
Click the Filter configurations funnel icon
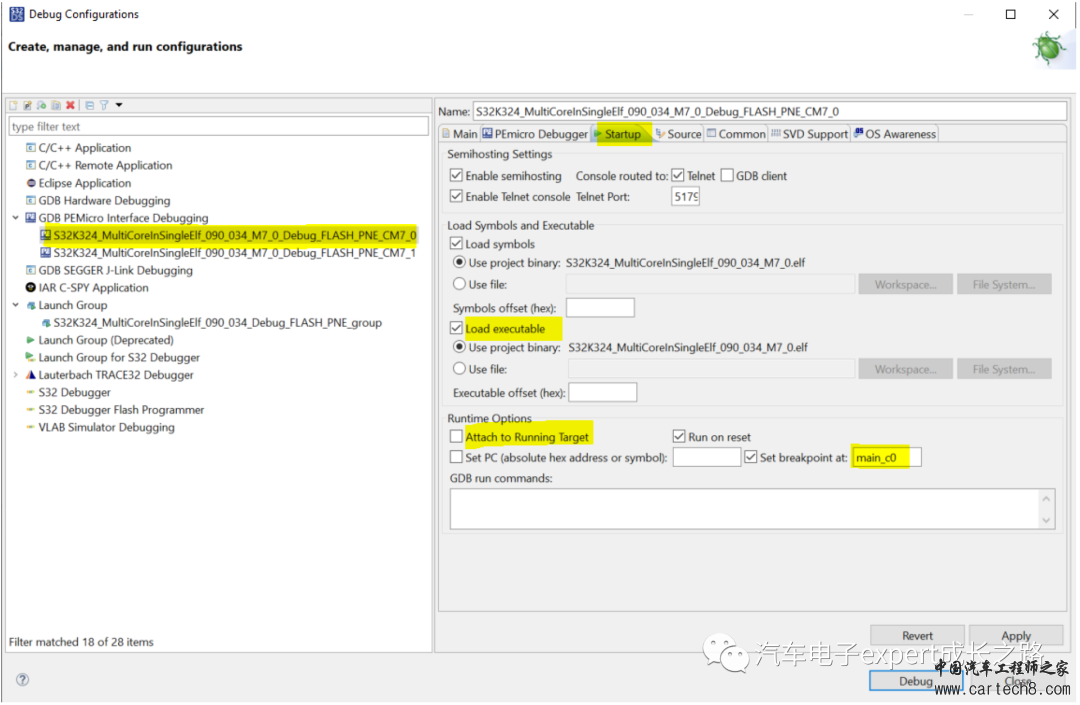coord(104,105)
